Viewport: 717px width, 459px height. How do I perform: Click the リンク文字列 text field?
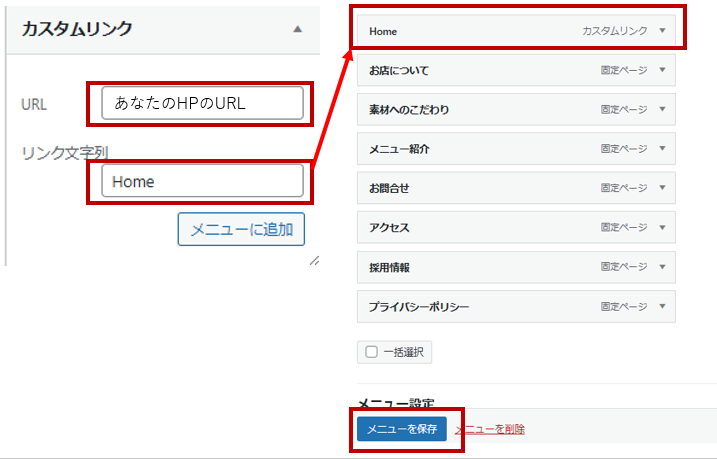[x=202, y=181]
